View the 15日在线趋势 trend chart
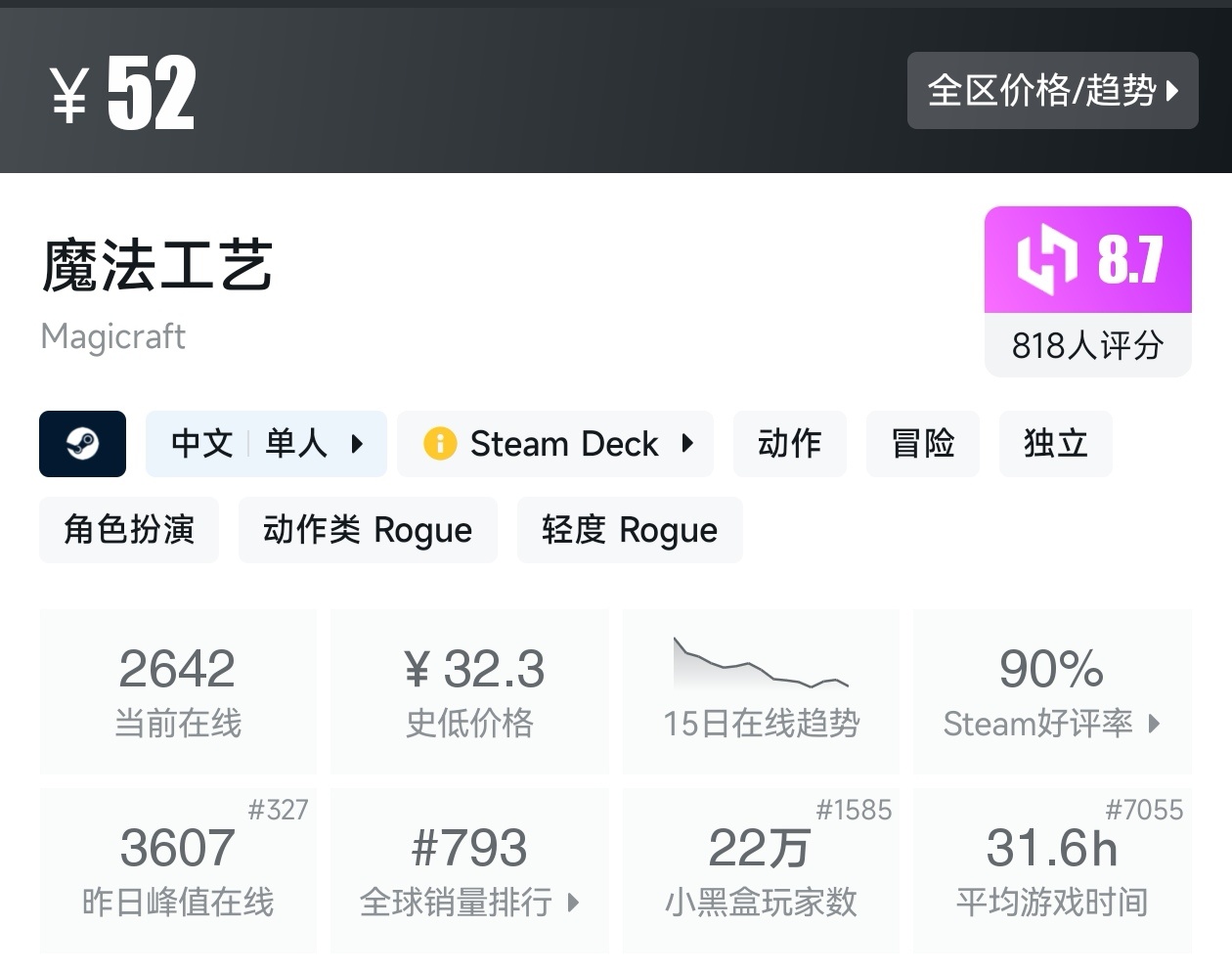 pyautogui.click(x=761, y=665)
